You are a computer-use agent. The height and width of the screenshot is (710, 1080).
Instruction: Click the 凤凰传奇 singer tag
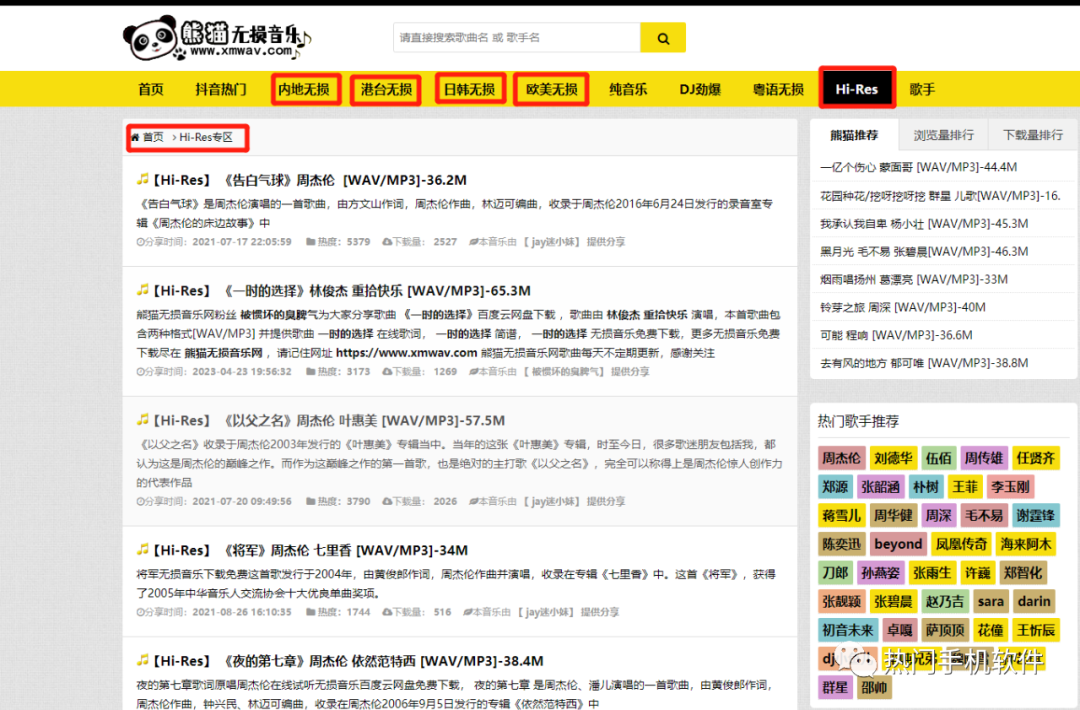[961, 544]
